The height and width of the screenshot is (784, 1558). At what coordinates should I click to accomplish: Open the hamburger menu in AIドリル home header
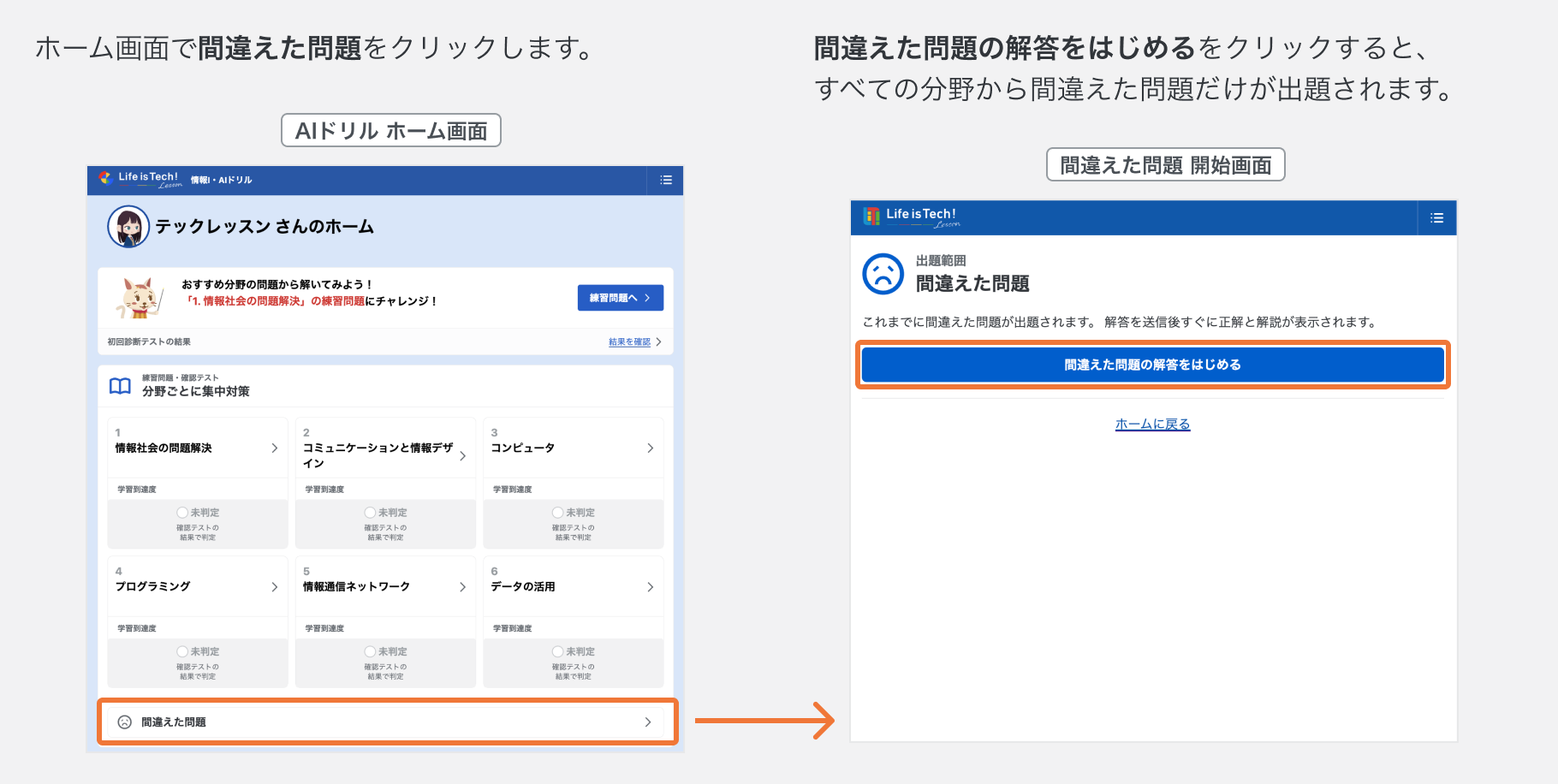(x=666, y=180)
